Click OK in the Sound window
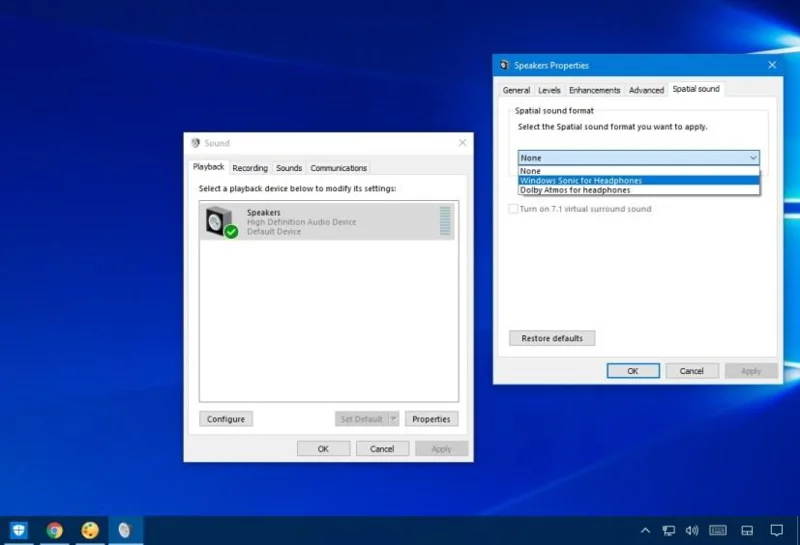This screenshot has width=800, height=545. pyautogui.click(x=323, y=449)
